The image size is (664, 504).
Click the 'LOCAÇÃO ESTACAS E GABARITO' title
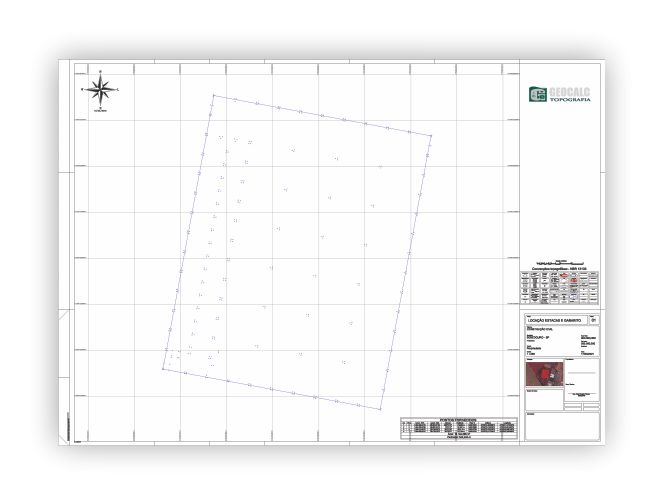tap(555, 320)
